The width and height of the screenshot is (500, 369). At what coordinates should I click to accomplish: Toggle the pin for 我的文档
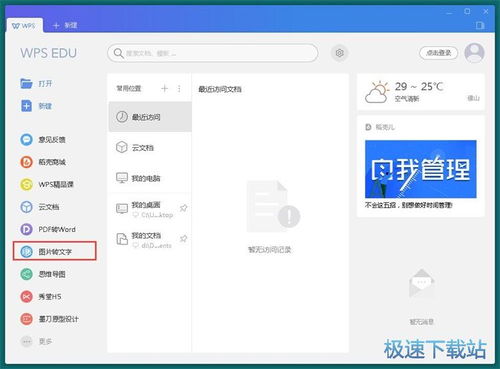pyautogui.click(x=183, y=239)
